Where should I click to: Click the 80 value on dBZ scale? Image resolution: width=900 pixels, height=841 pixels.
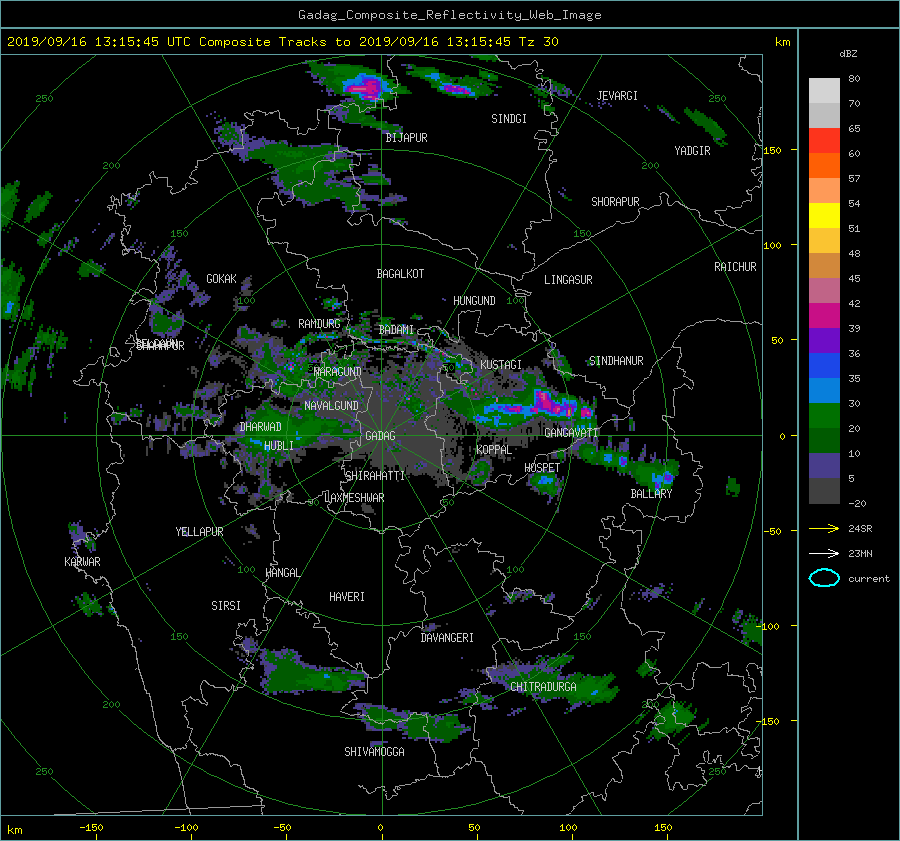click(854, 79)
